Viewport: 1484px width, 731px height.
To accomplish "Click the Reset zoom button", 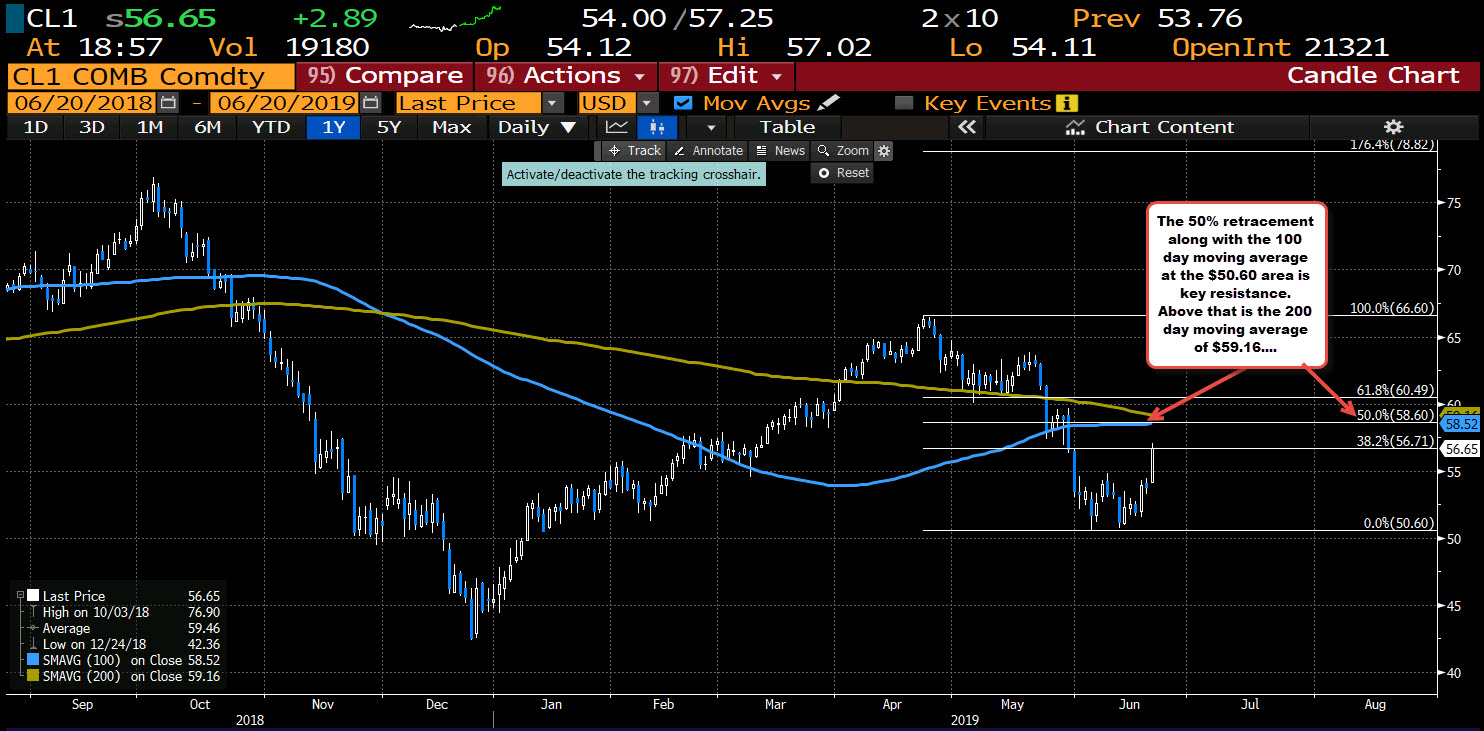I will click(844, 173).
